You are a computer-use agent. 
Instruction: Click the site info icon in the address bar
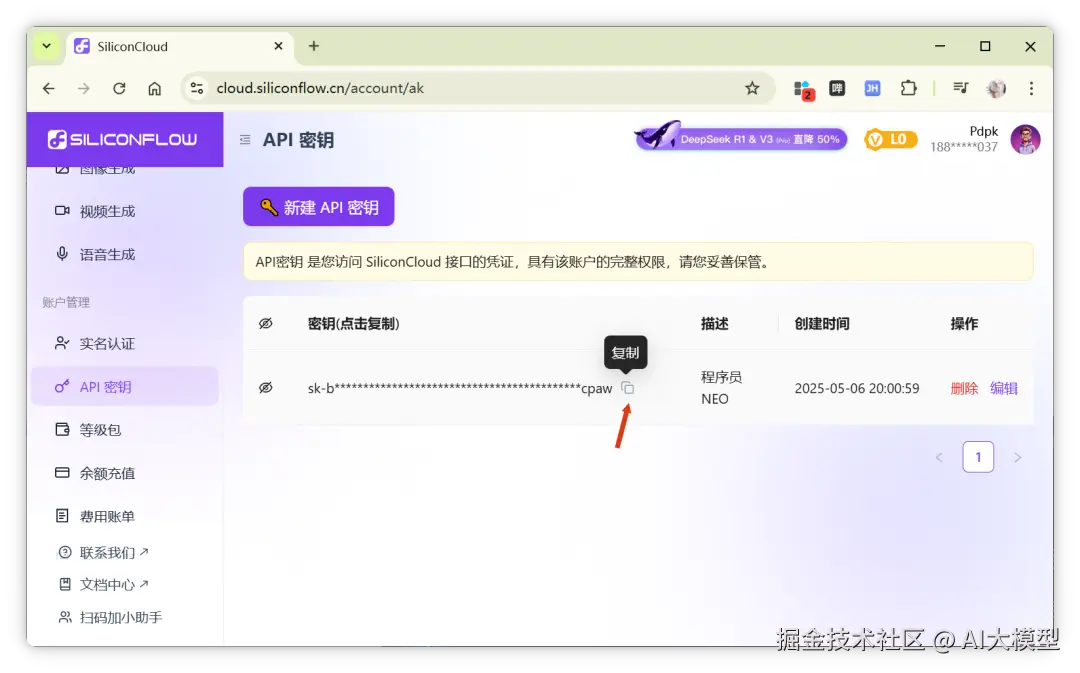(x=197, y=88)
